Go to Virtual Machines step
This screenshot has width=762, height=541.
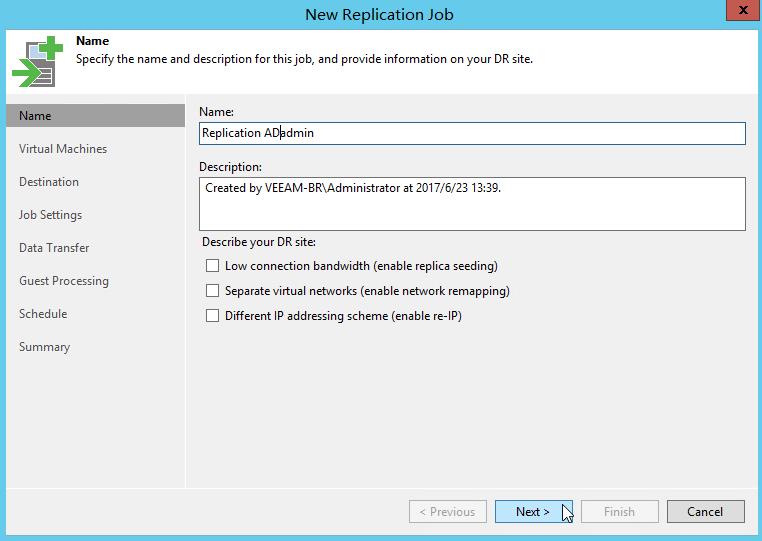(63, 149)
